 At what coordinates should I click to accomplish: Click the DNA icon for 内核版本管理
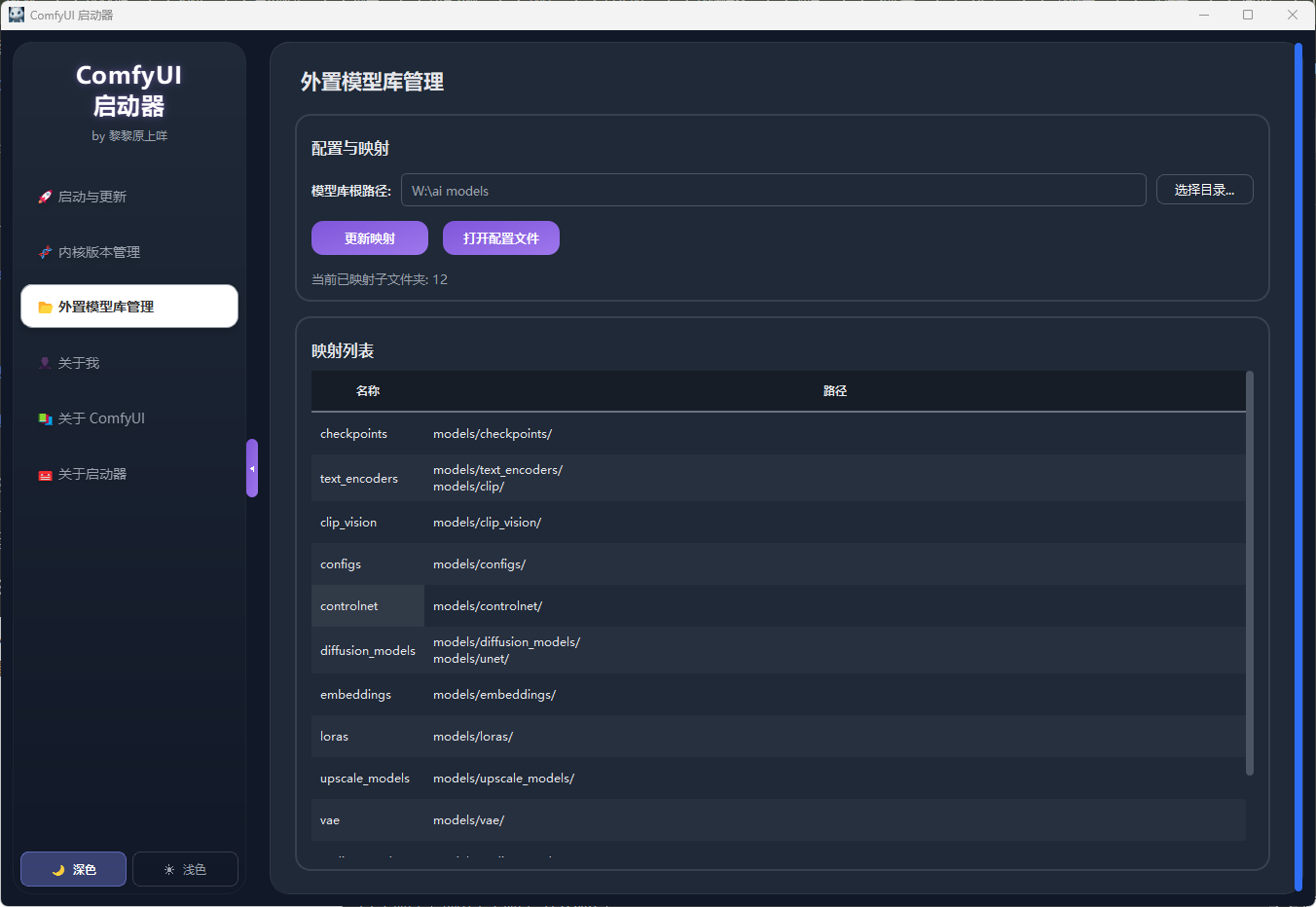[45, 252]
